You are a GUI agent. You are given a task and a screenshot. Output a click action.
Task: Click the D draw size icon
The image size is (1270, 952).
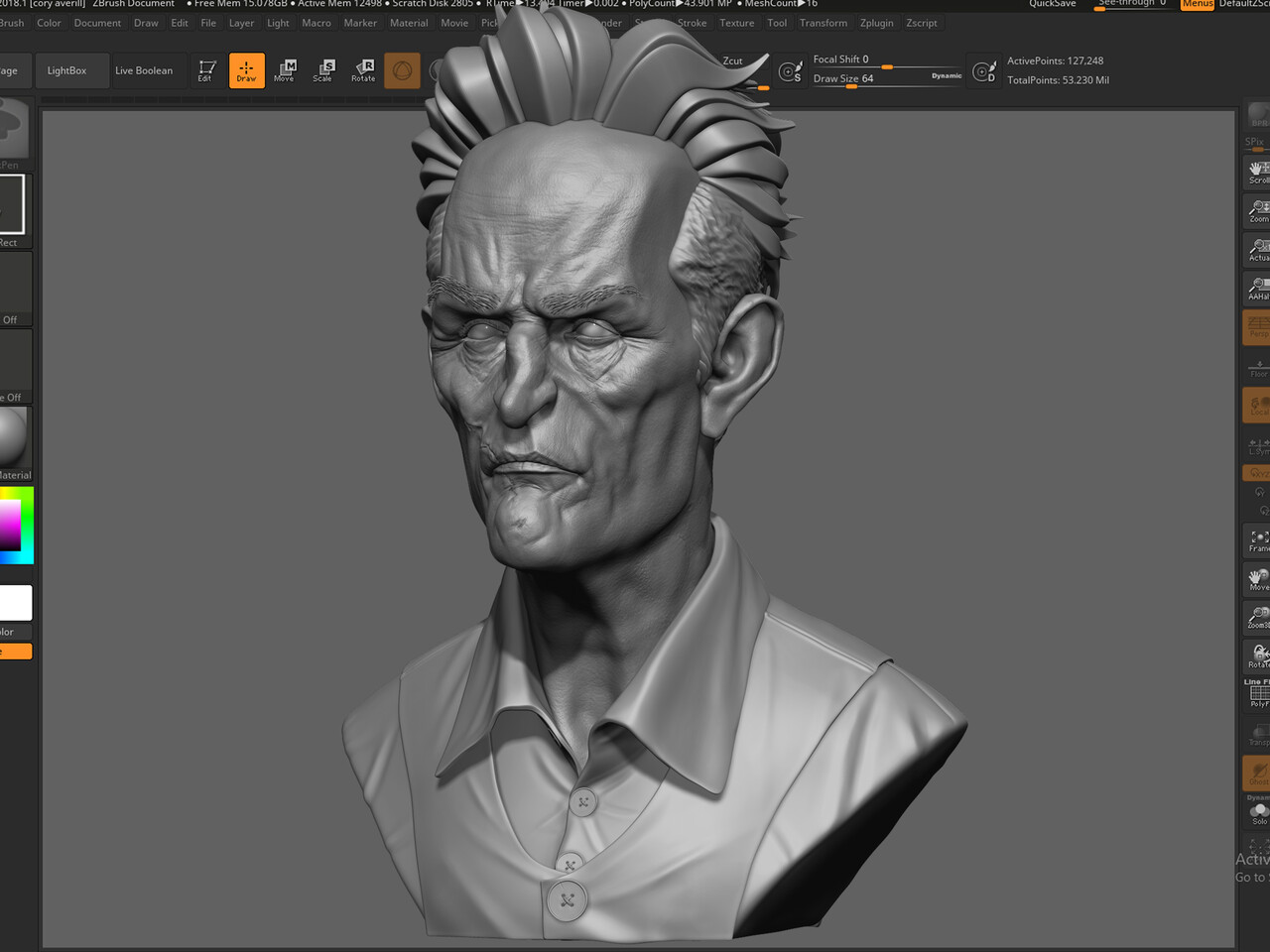tap(984, 71)
